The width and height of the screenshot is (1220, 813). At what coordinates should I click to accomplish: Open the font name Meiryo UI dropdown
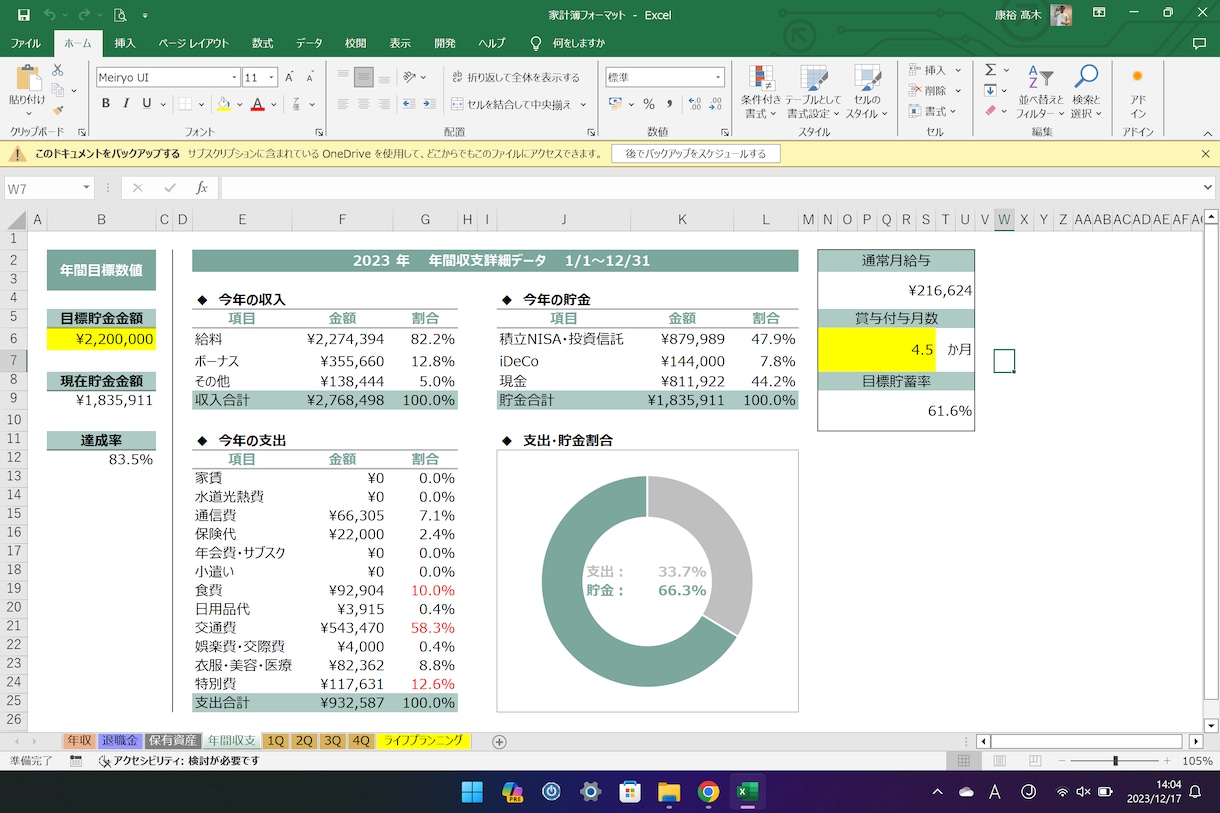(235, 77)
